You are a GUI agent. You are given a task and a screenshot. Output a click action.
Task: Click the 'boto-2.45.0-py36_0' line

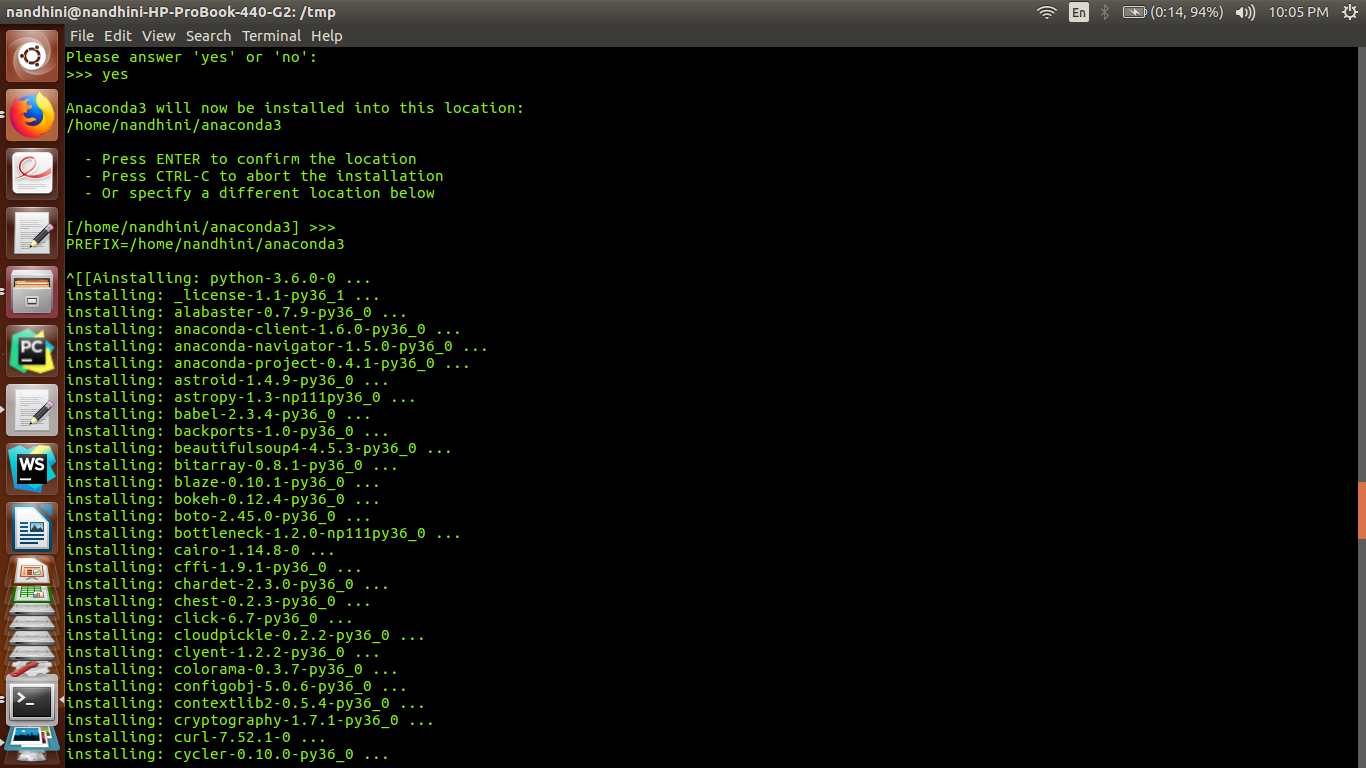coord(218,516)
